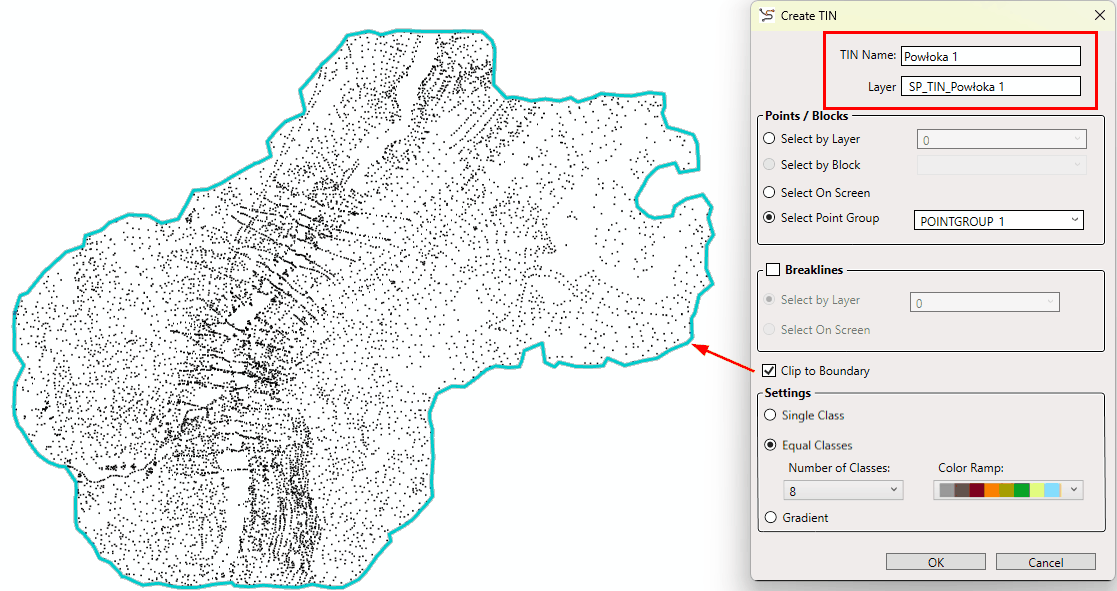Choose the Gradient setting option
Viewport: 1117px width, 591px height.
[769, 518]
